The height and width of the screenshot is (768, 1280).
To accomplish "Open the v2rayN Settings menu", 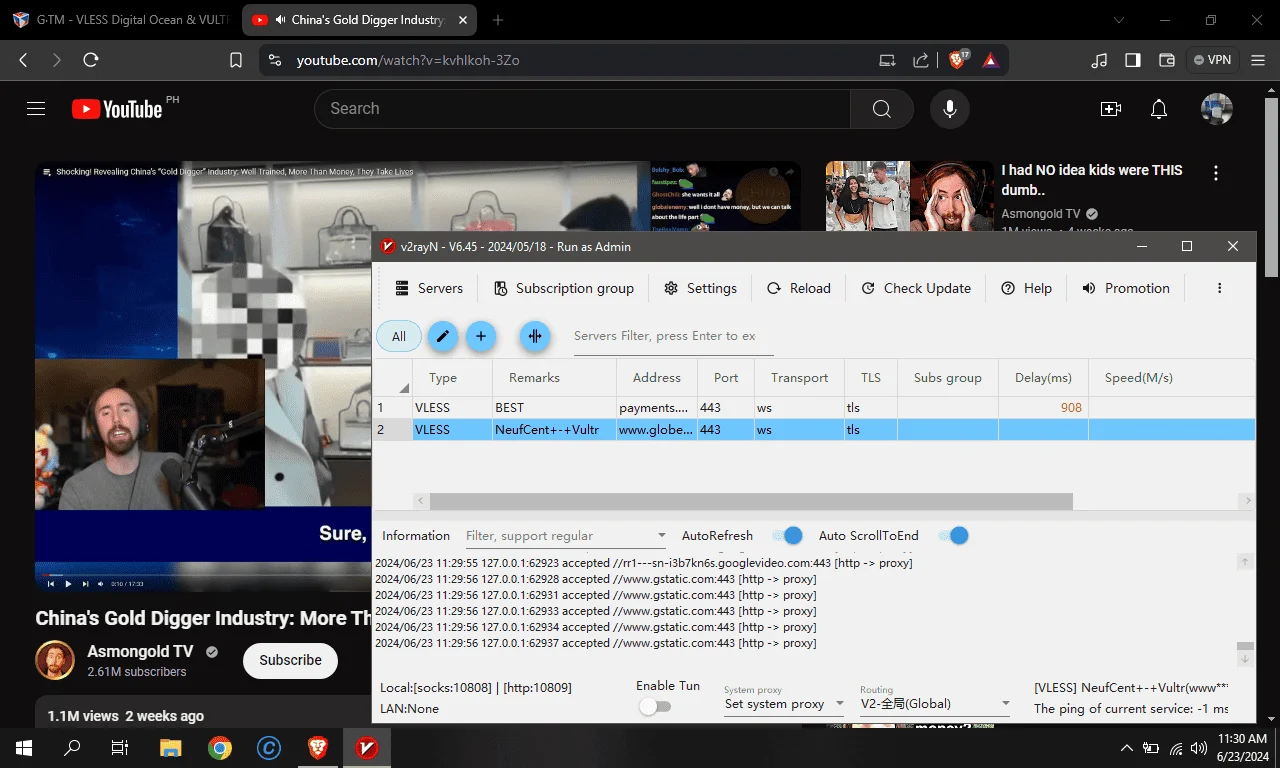I will pos(700,288).
